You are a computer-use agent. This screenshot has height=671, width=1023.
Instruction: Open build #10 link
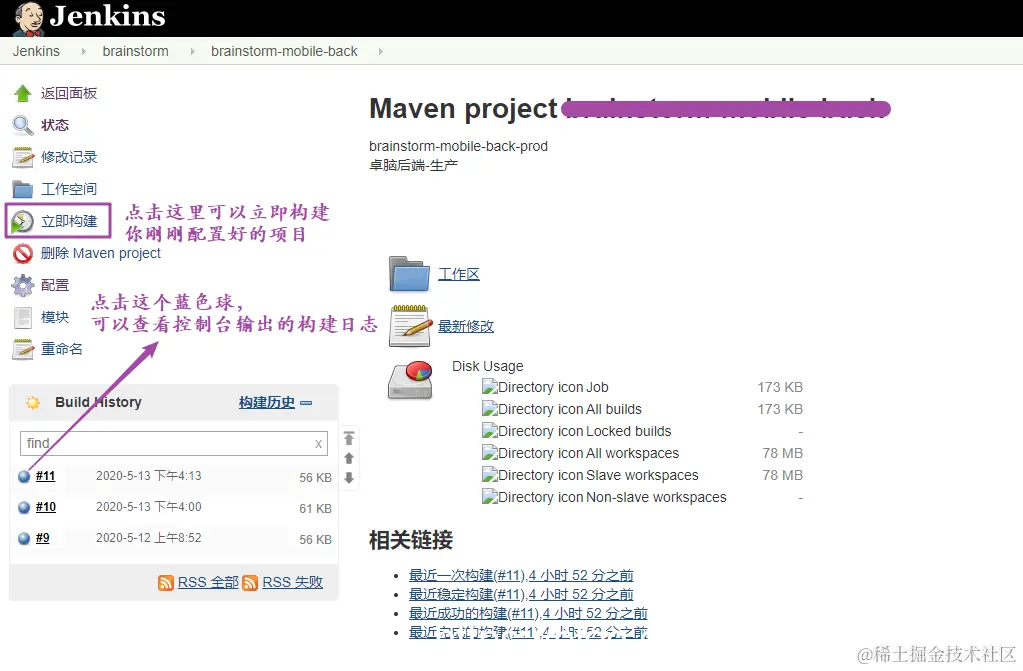tap(46, 507)
